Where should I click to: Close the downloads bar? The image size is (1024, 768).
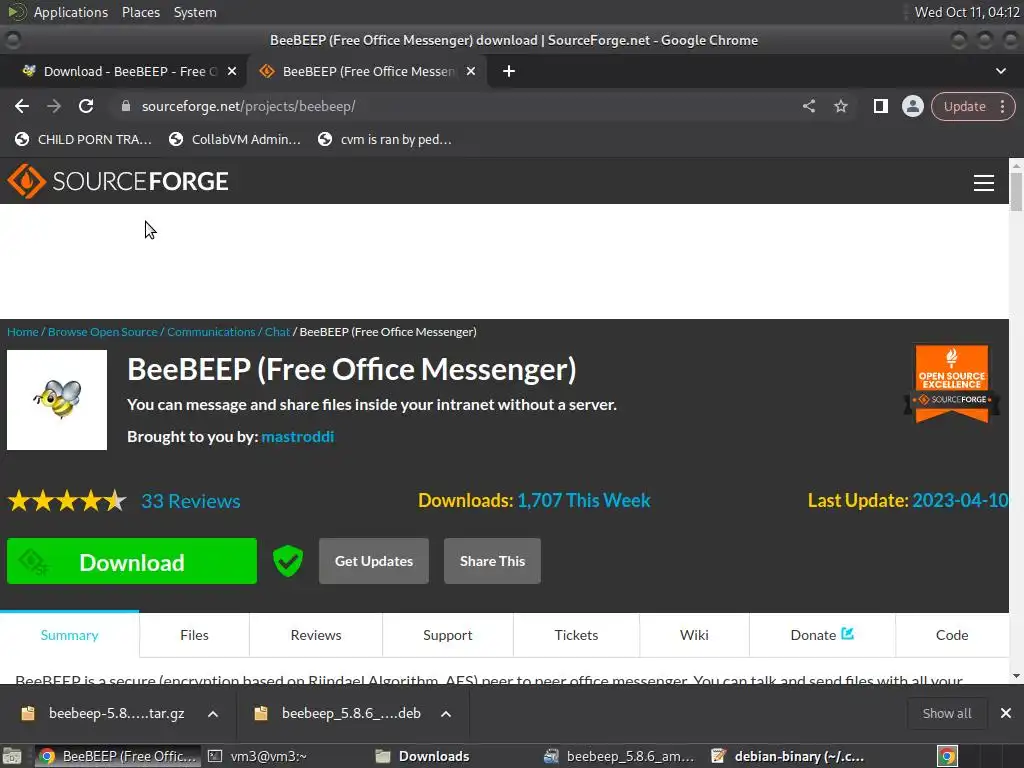pyautogui.click(x=1006, y=713)
